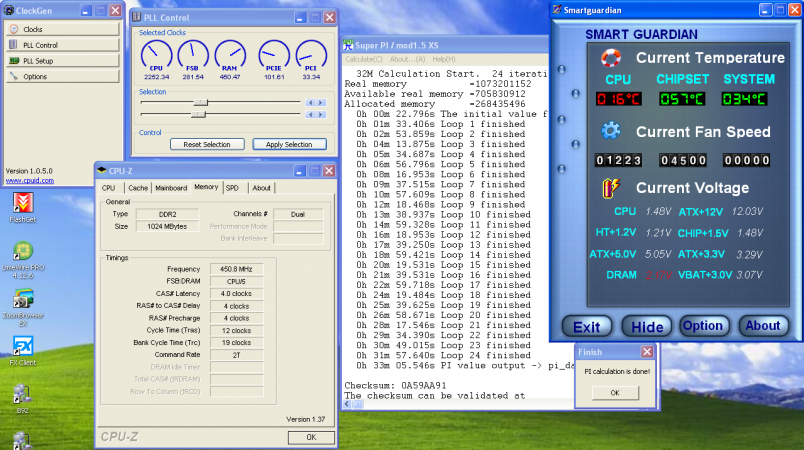The image size is (804, 450).
Task: Minimize the Smartguardian window
Action: click(766, 10)
